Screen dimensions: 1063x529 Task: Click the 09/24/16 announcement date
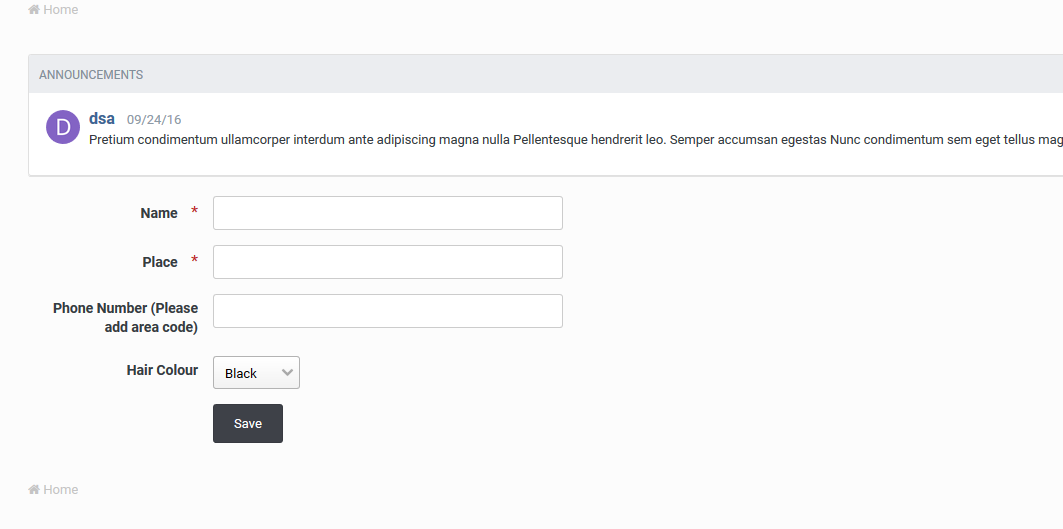tap(154, 120)
